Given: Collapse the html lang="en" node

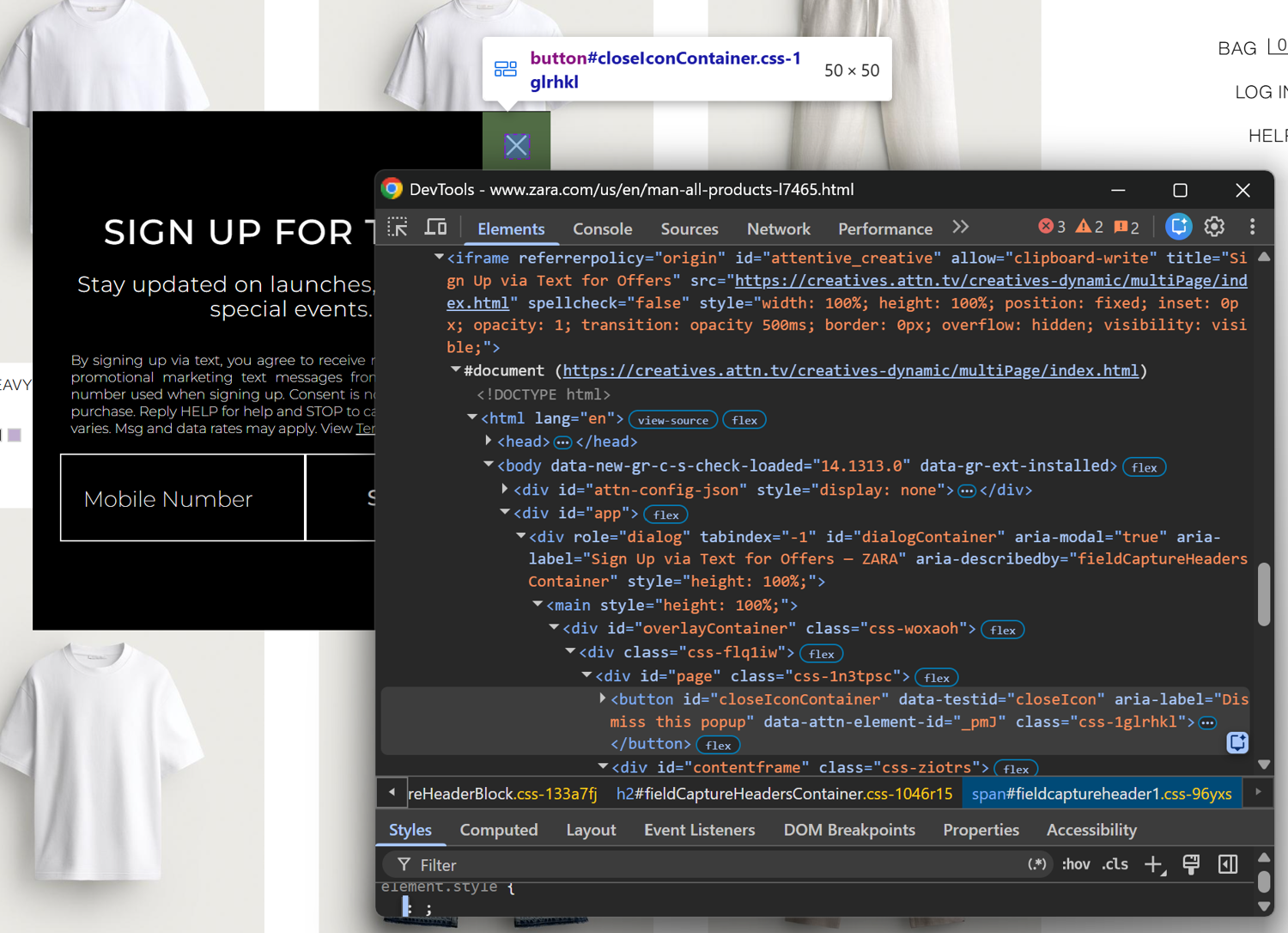Looking at the screenshot, I should (472, 418).
